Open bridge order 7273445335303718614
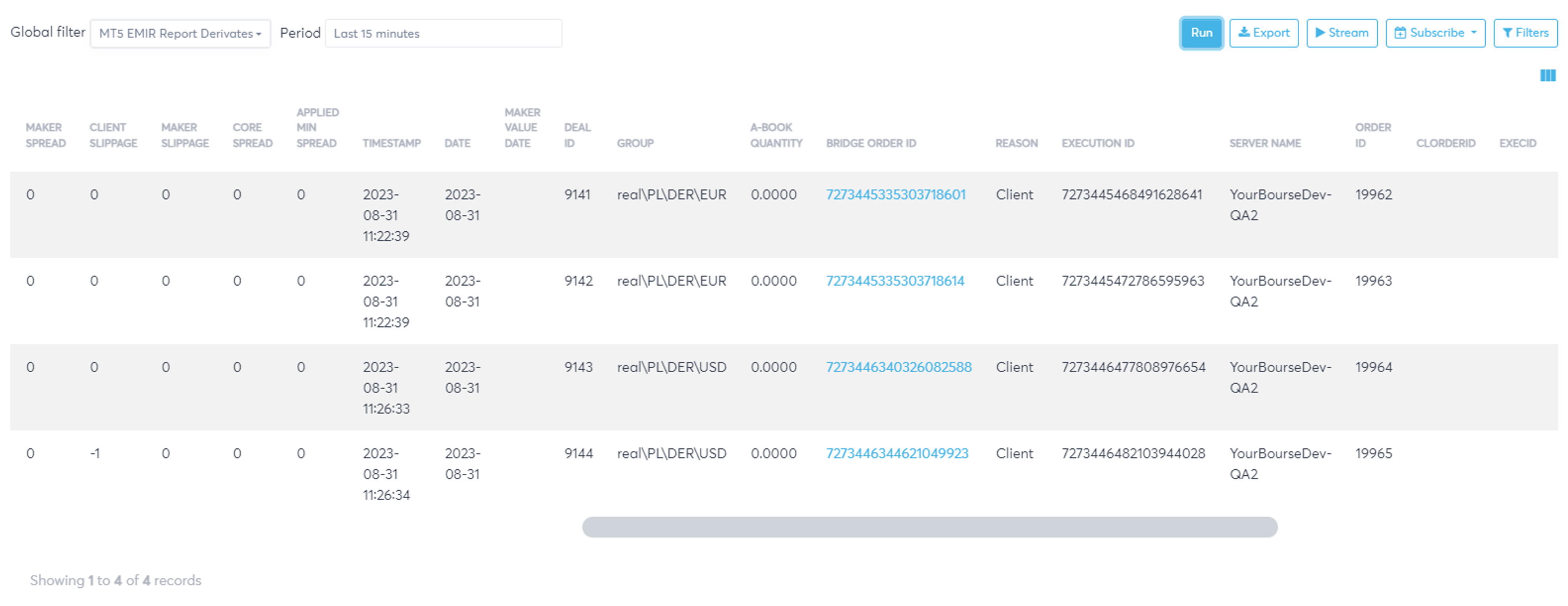The image size is (1568, 606). click(895, 281)
